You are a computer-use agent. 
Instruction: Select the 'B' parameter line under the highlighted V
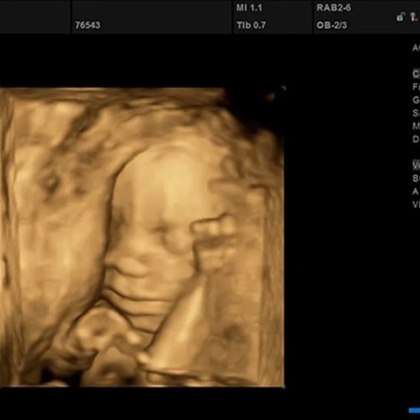coord(416,178)
